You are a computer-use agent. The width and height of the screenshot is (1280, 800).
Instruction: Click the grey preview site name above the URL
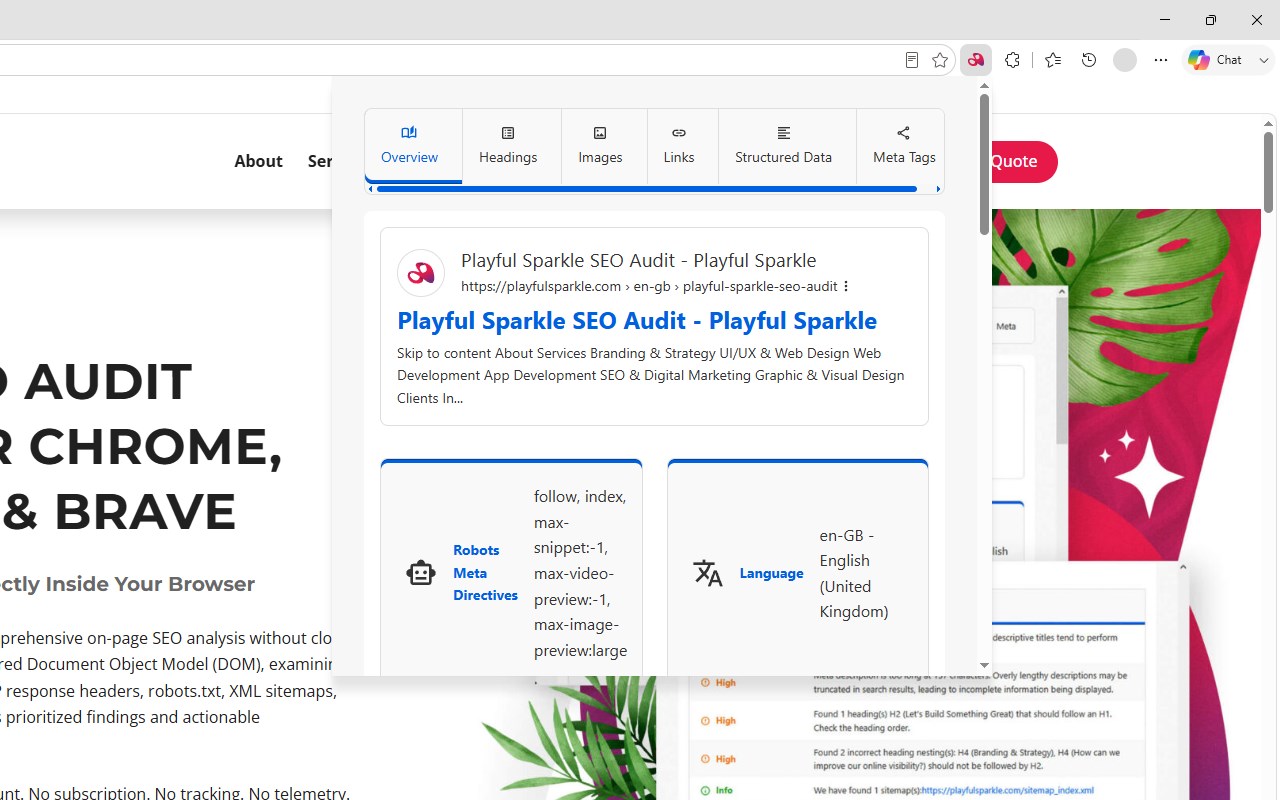(x=639, y=260)
